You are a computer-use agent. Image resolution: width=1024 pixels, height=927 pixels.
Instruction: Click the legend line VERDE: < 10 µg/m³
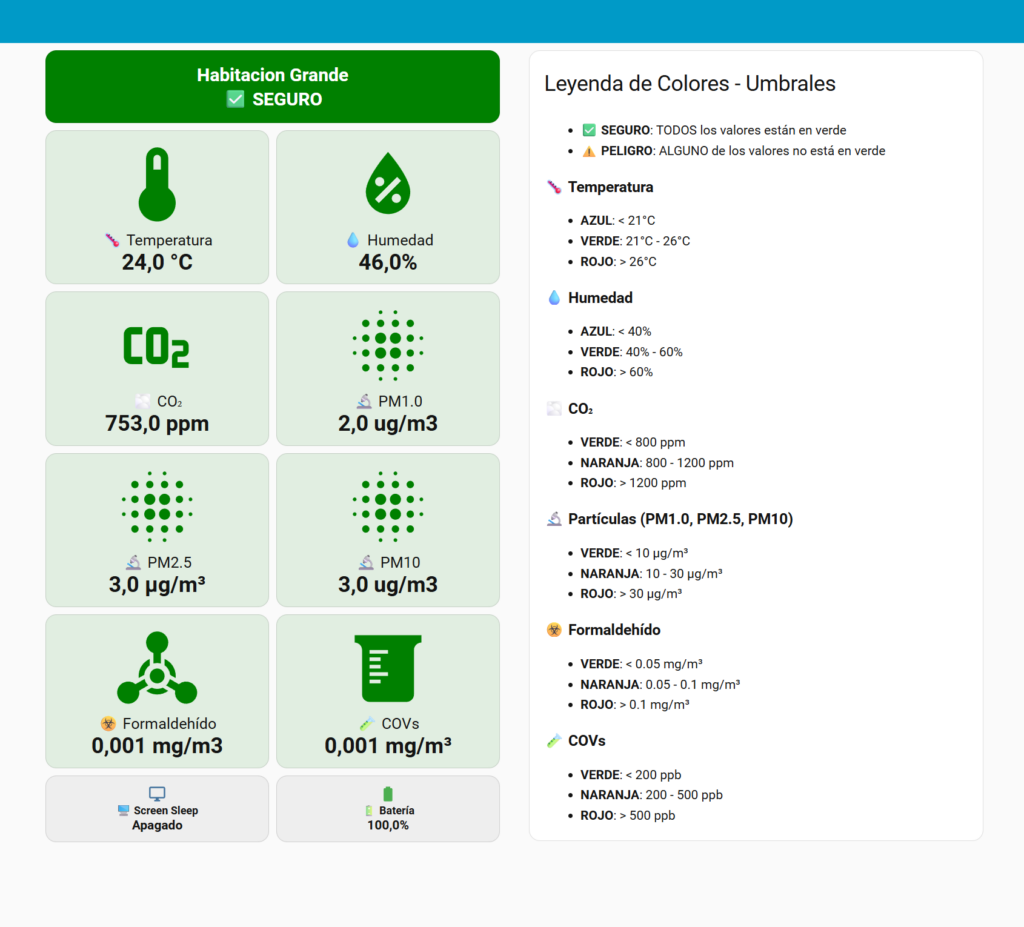(x=634, y=553)
